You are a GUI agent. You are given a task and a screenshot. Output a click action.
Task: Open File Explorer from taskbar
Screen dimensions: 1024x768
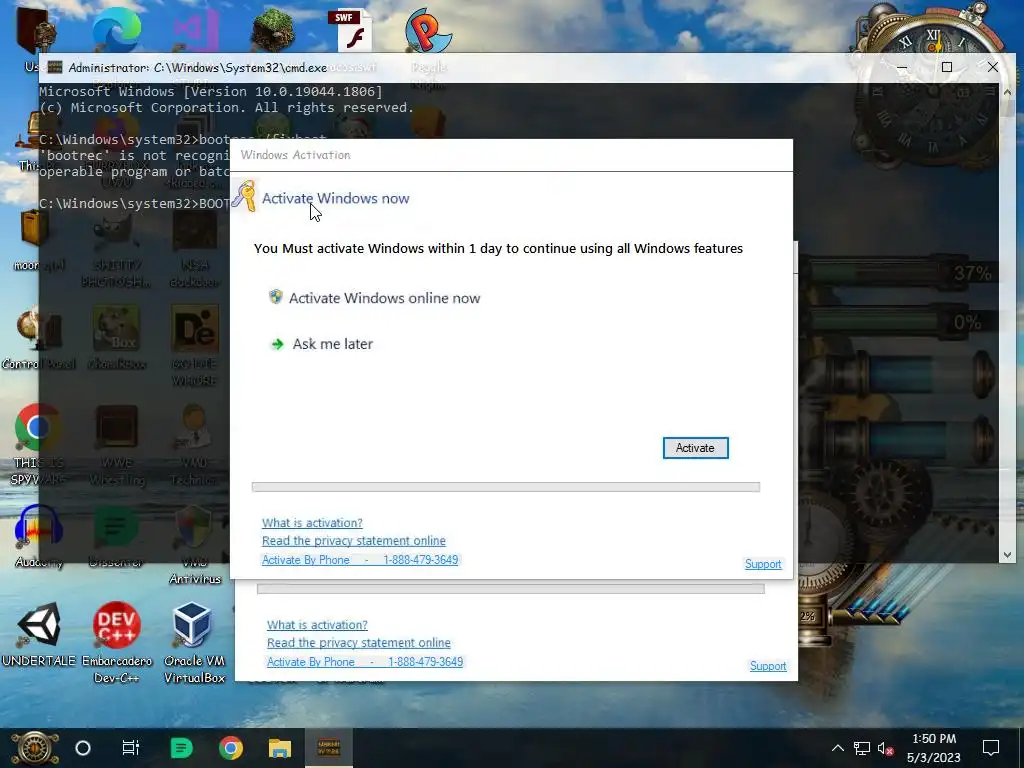pyautogui.click(x=280, y=748)
